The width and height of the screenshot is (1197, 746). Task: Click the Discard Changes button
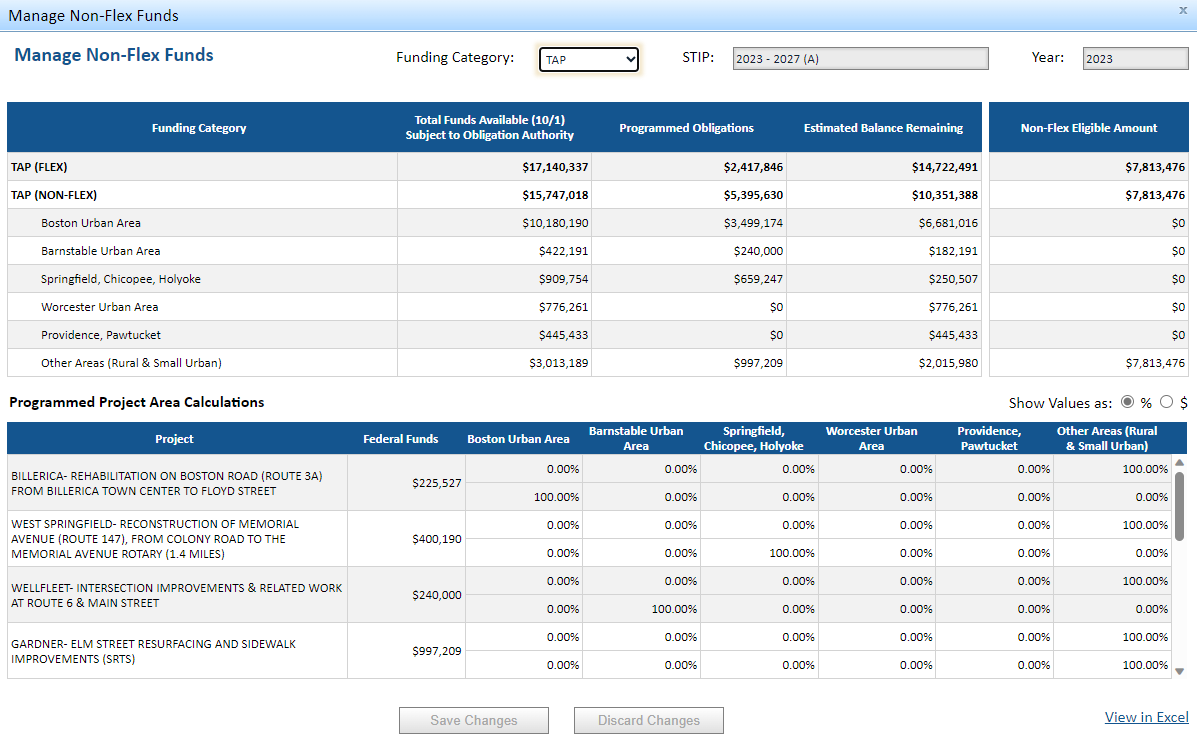[648, 720]
